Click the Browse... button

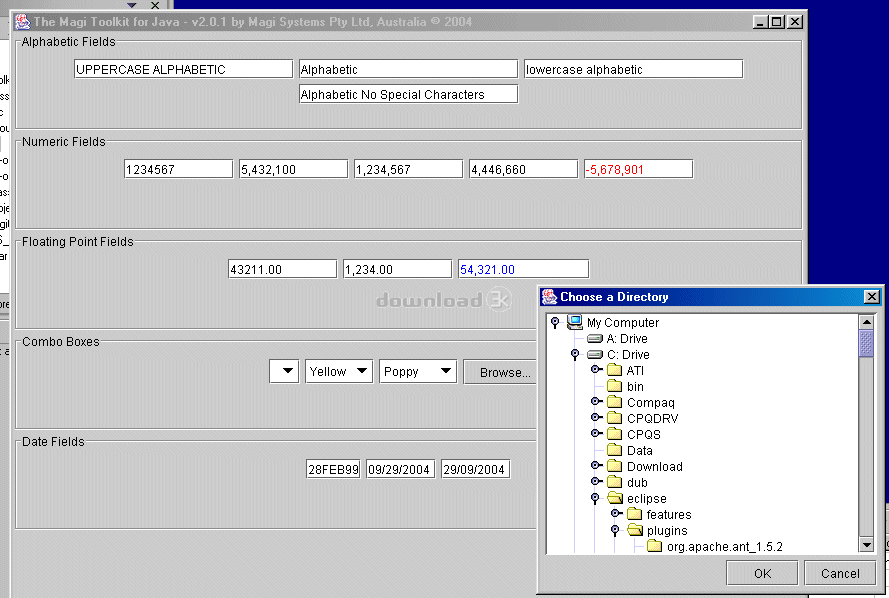(x=503, y=372)
